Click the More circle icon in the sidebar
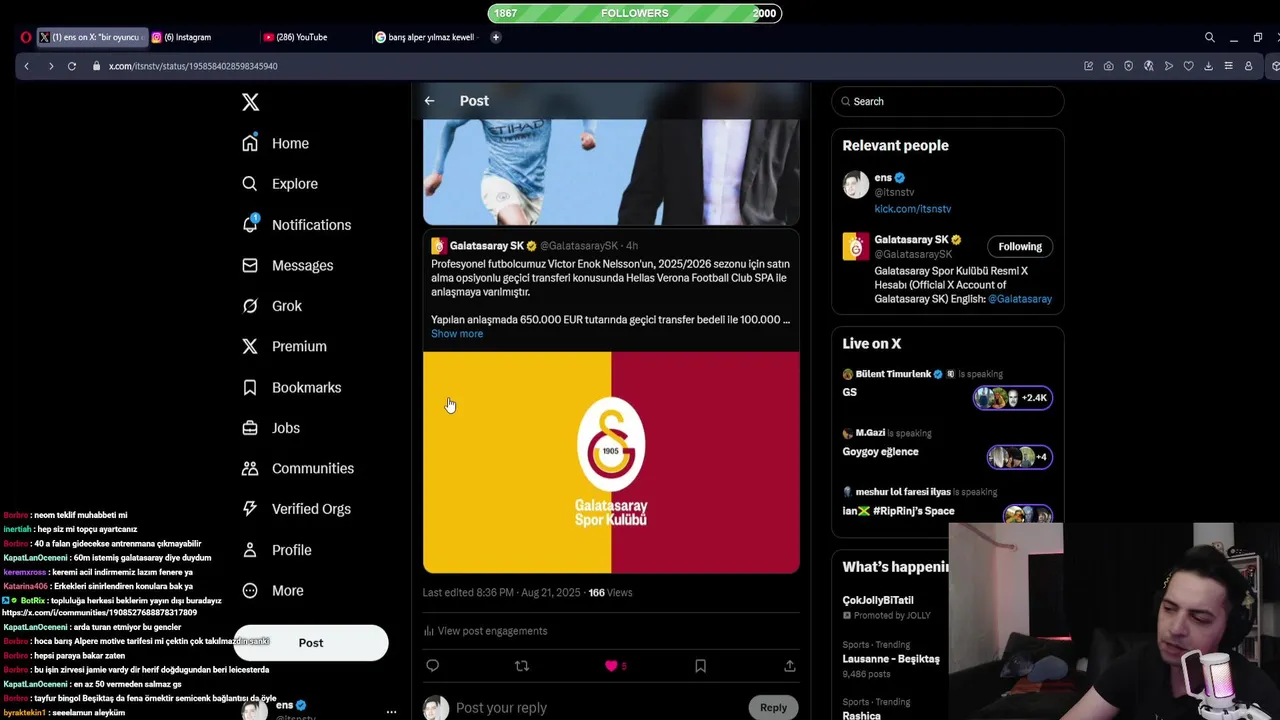This screenshot has height=720, width=1280. 250,590
